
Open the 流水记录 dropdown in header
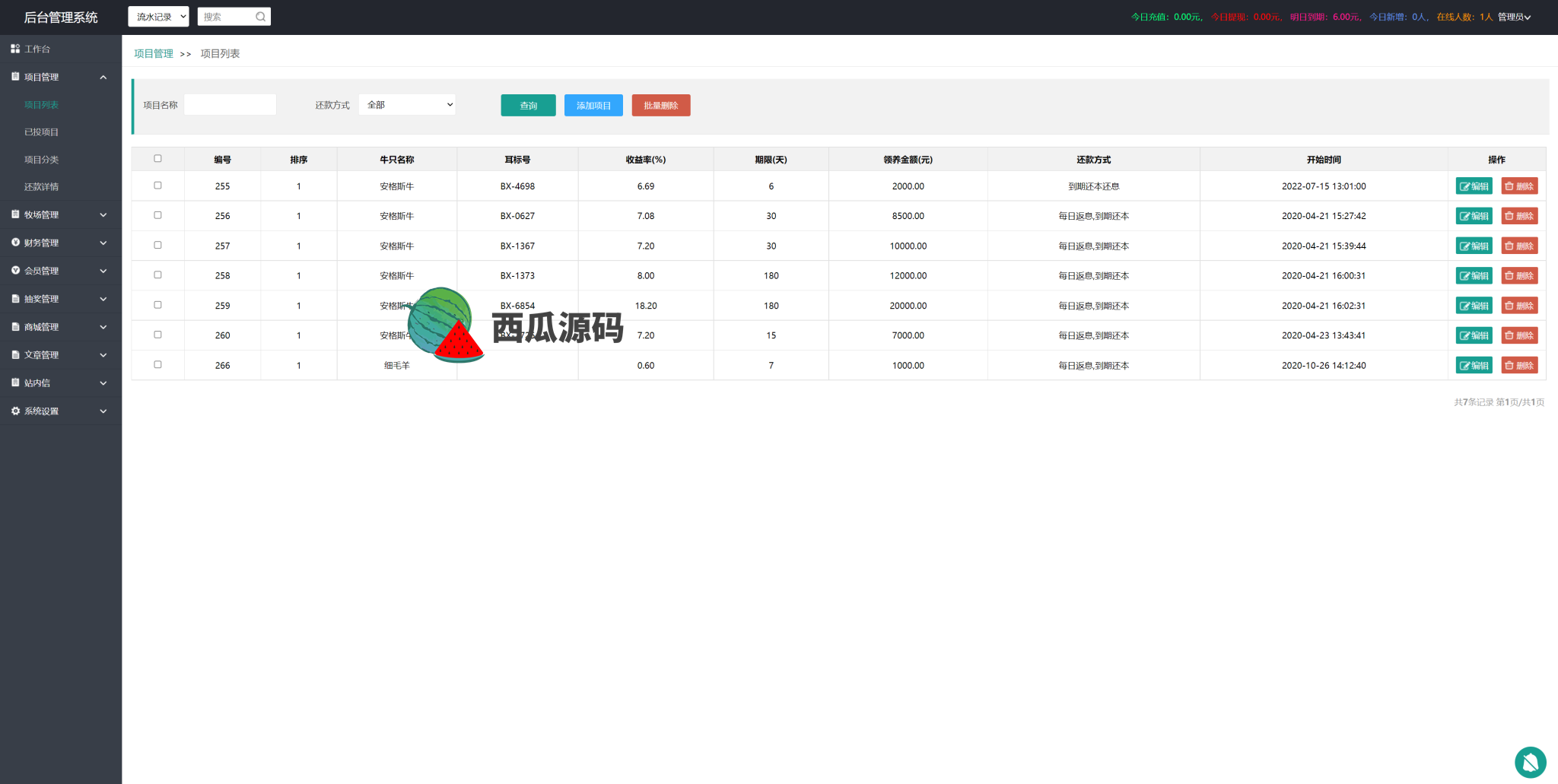click(x=158, y=17)
